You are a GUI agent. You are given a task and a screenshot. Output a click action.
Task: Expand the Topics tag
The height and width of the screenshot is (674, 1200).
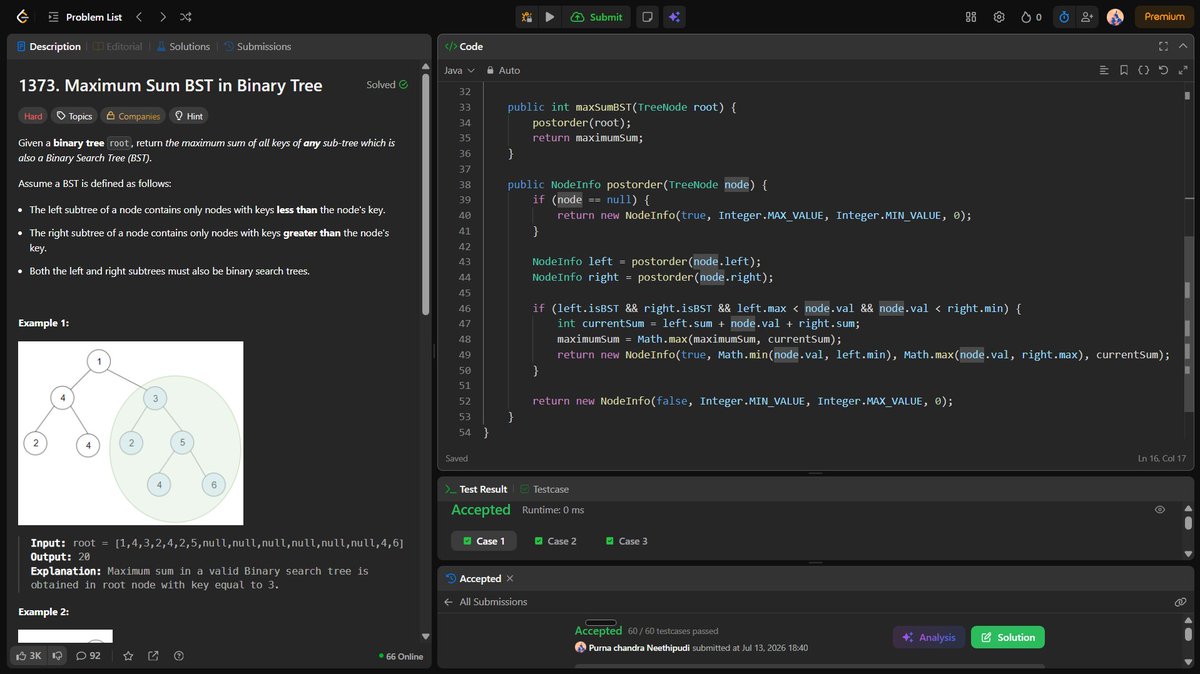pos(74,116)
